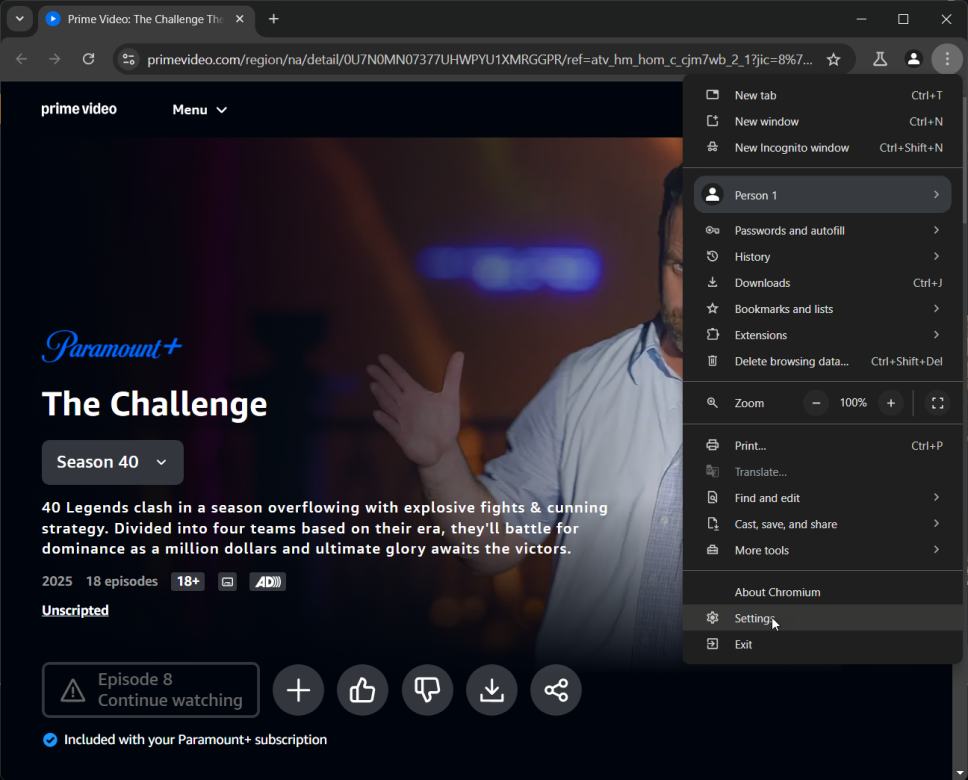This screenshot has height=780, width=968.
Task: Expand Cast, save, and share submenu
Action: pyautogui.click(x=822, y=524)
